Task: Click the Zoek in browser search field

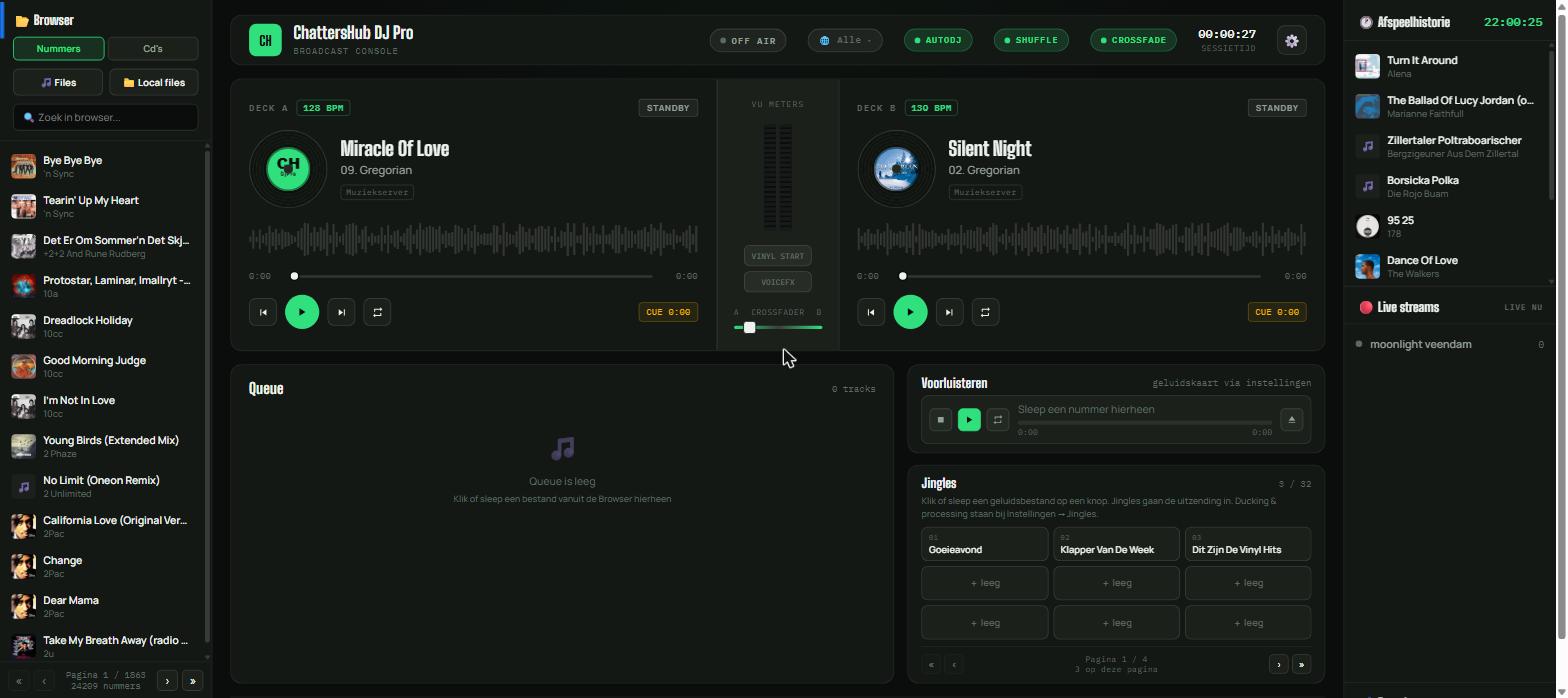Action: pyautogui.click(x=105, y=117)
